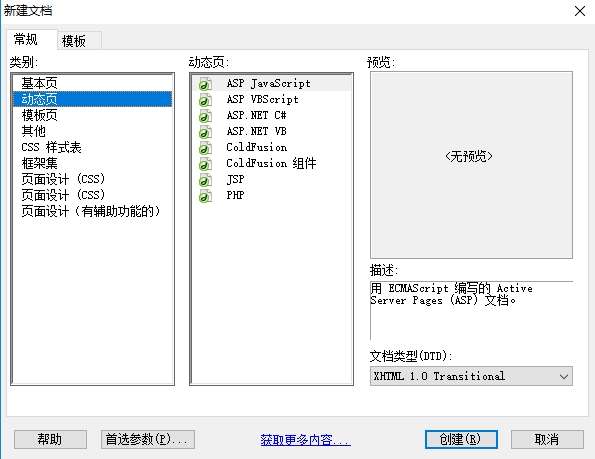This screenshot has width=595, height=459.
Task: Click the 帮助 button
Action: 50,439
